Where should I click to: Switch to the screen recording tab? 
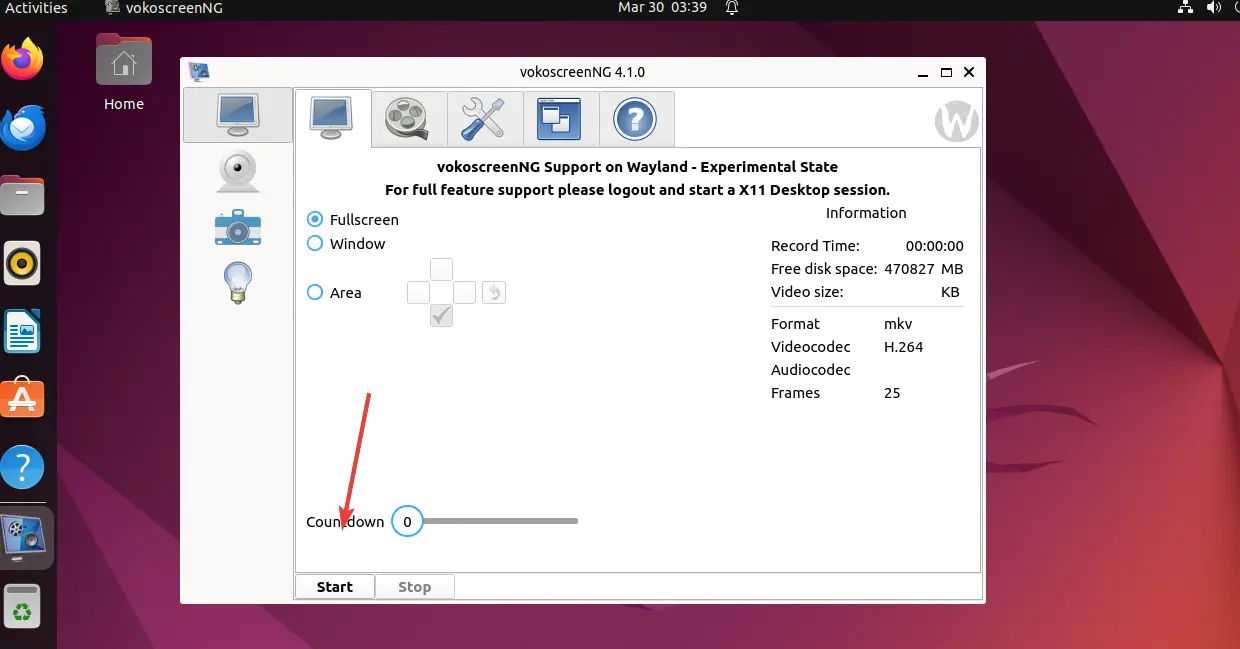click(x=332, y=118)
